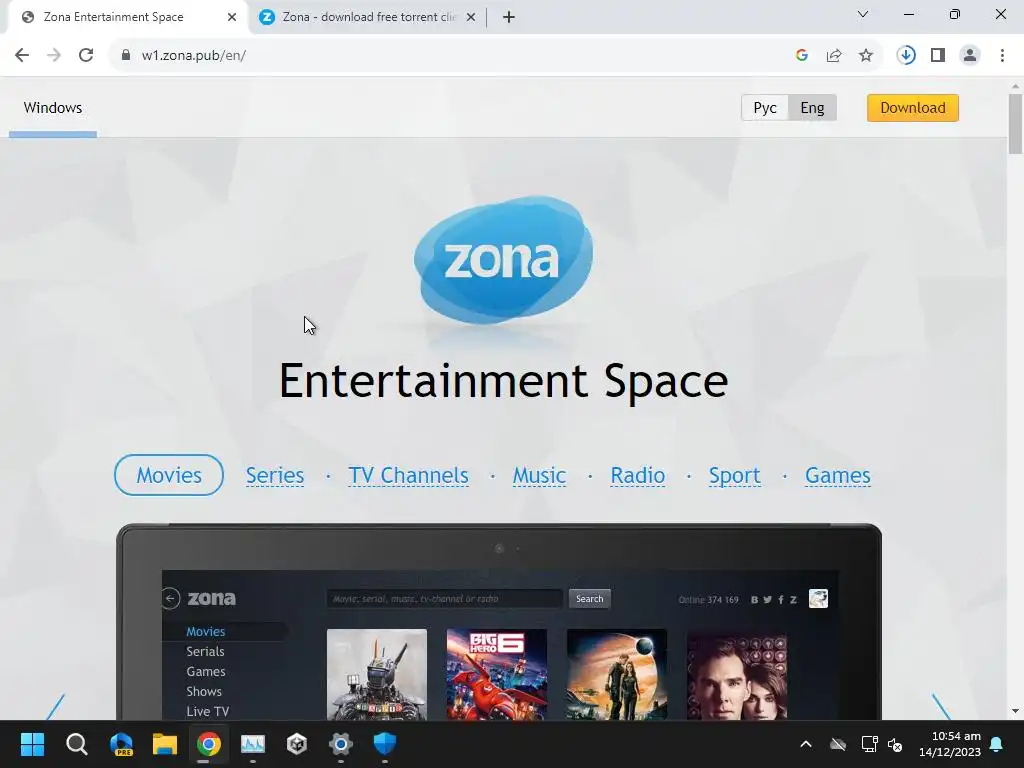The width and height of the screenshot is (1024, 768).
Task: Click back arrow in Zona preview
Action: pyautogui.click(x=170, y=598)
